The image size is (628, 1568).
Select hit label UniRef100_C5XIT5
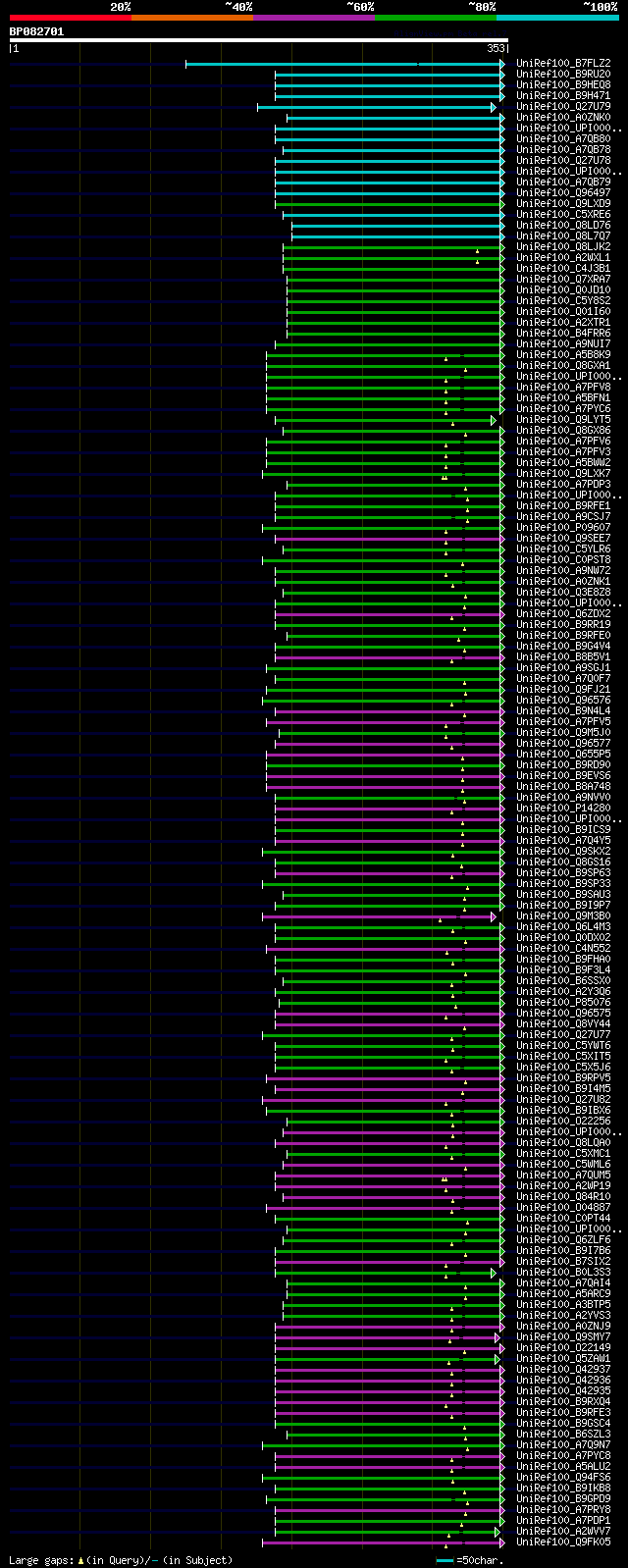pos(563,1057)
